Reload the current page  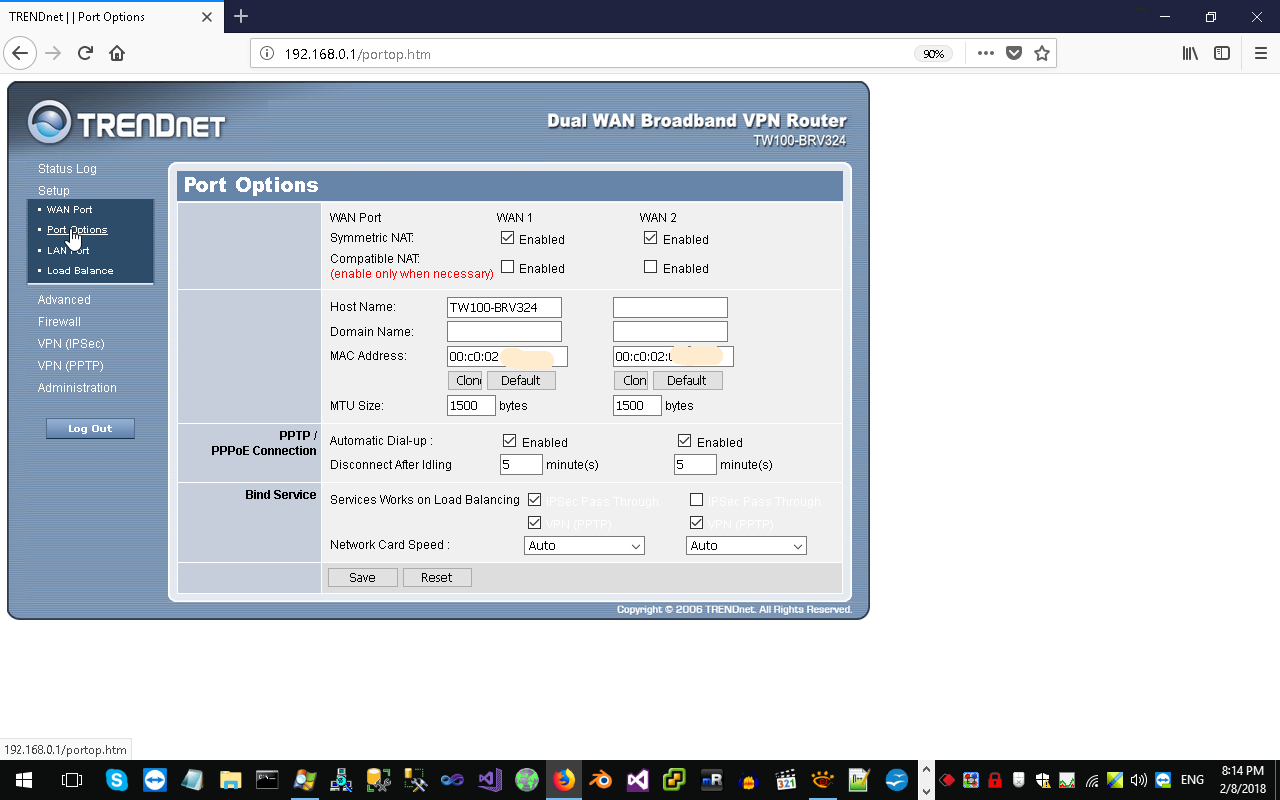click(x=85, y=53)
